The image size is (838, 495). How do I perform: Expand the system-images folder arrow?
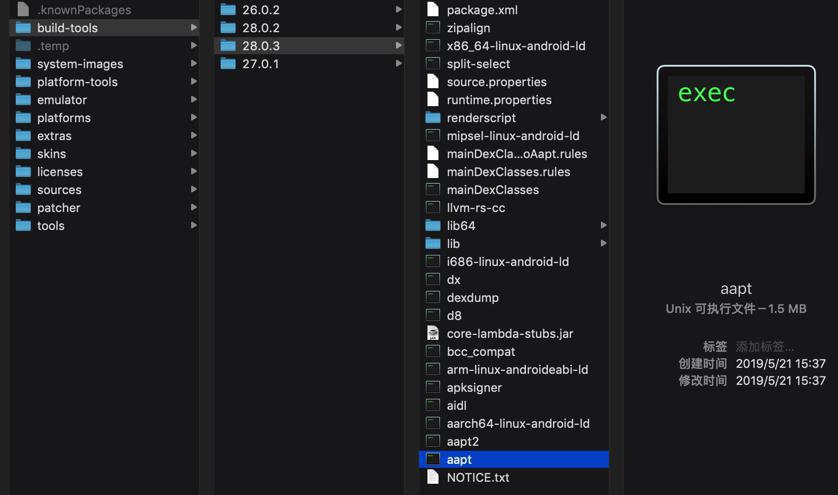(193, 64)
